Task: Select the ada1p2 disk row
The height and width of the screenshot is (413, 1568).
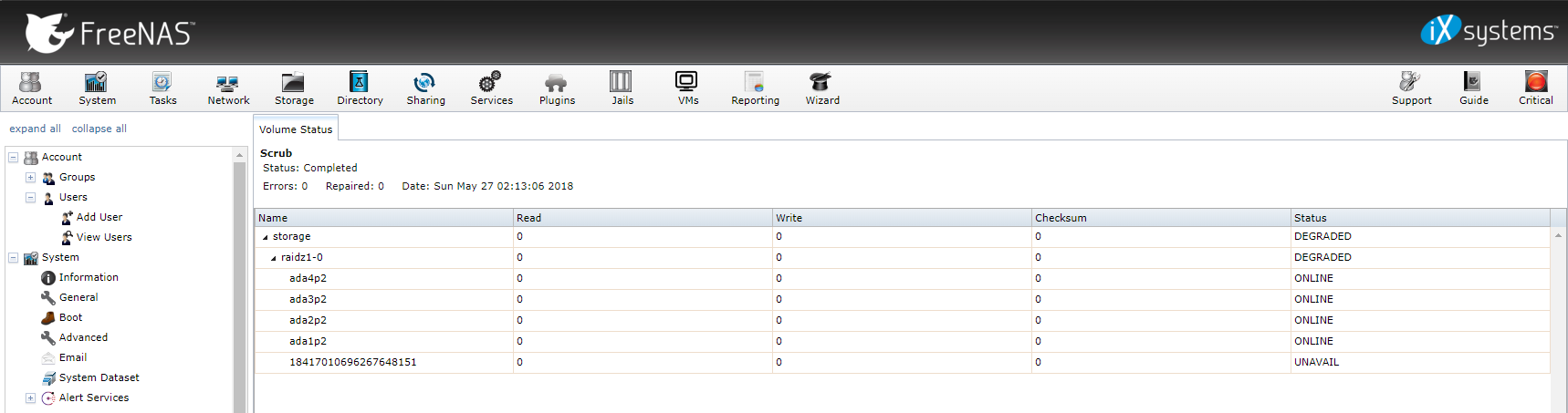Action: (x=902, y=342)
